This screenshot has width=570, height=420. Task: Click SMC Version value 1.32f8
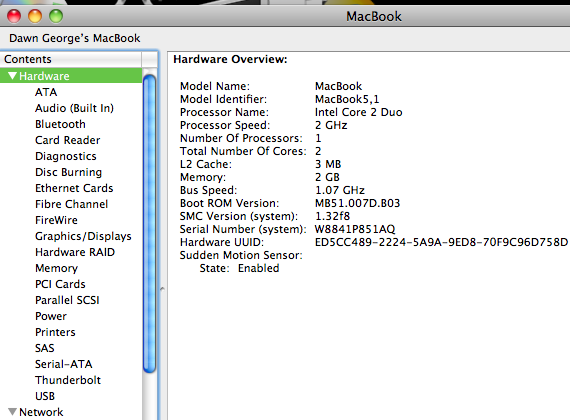(332, 216)
